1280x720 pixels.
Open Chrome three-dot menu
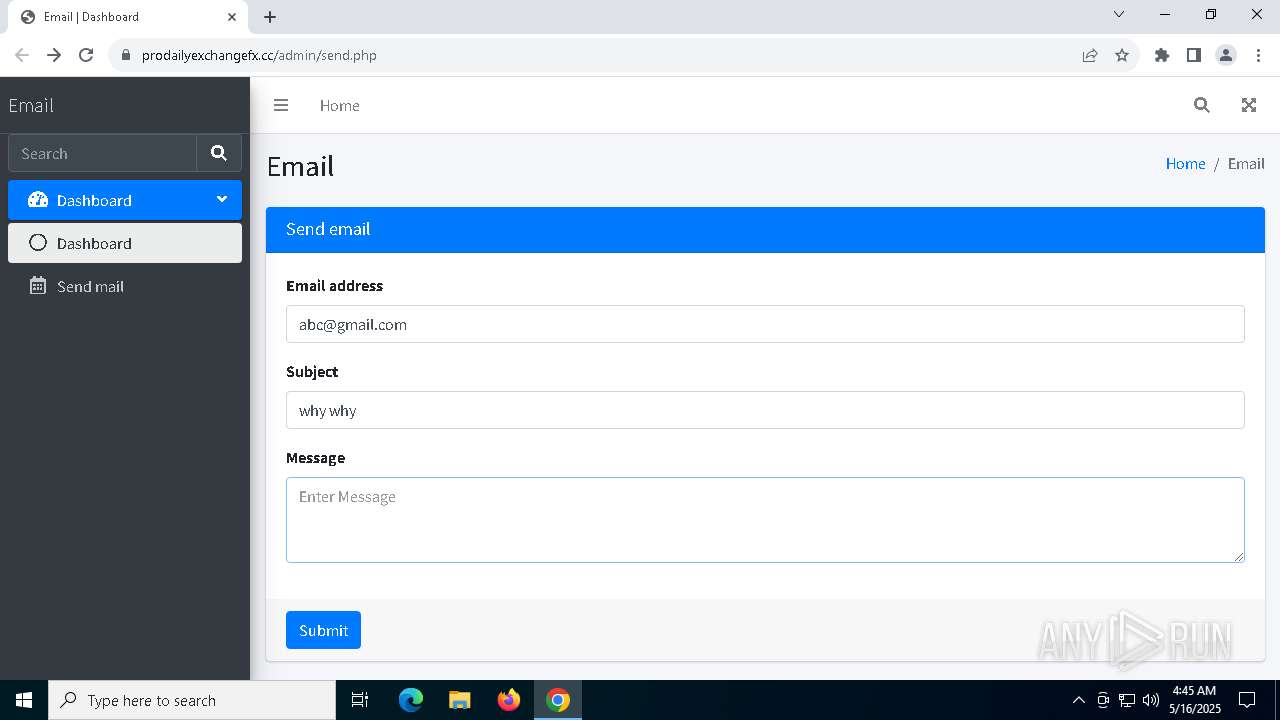point(1258,55)
